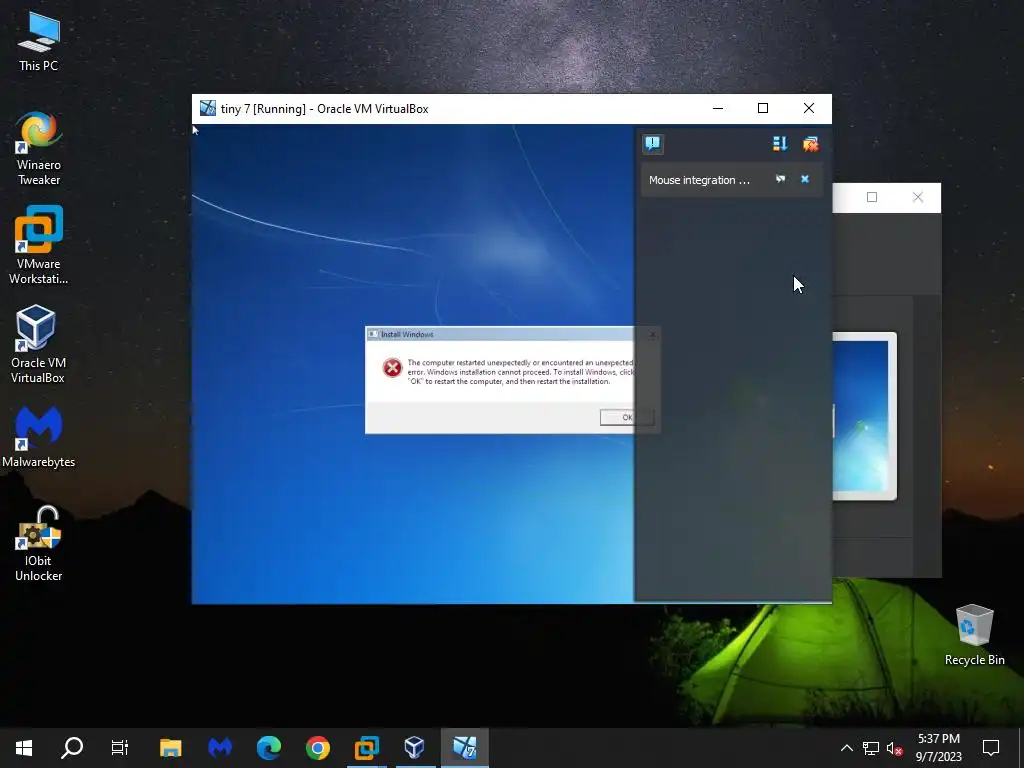1024x768 pixels.
Task: Dismiss the Mouse integration notification
Action: click(x=805, y=179)
